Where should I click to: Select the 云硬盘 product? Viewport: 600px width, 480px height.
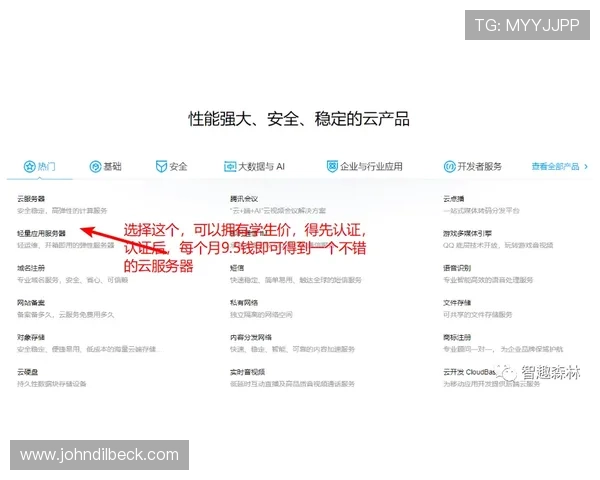(x=28, y=372)
